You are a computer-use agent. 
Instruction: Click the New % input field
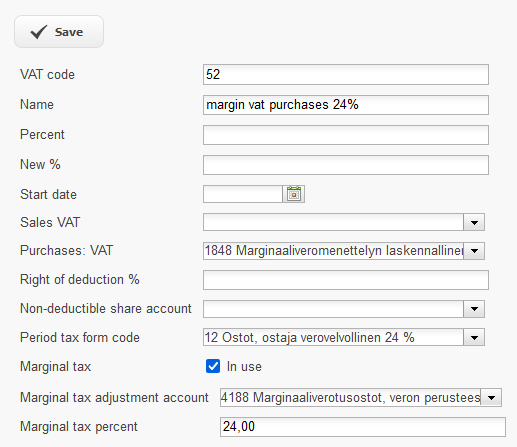coord(346,165)
